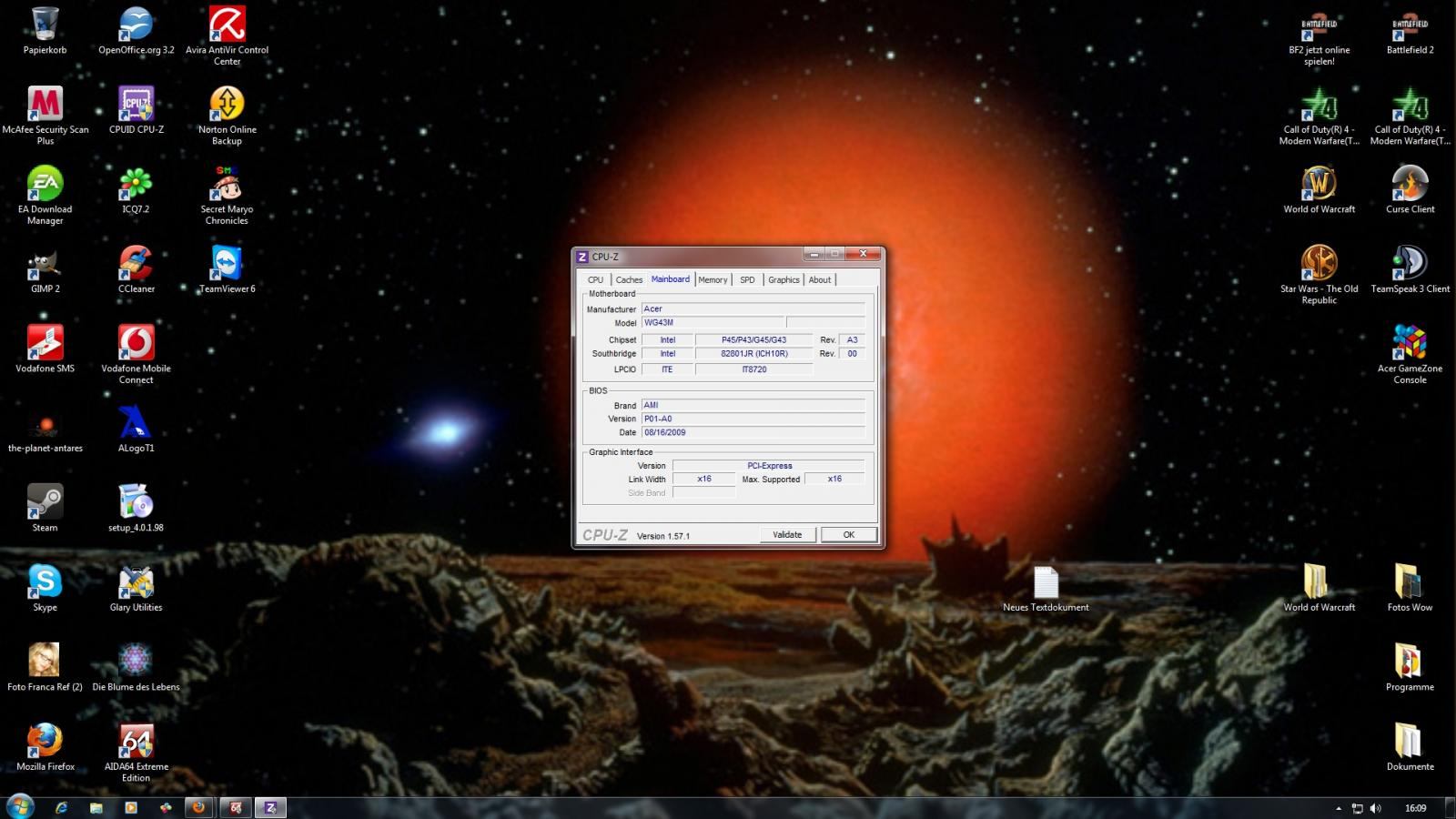Open the network status tray icon
The image size is (1456, 819).
(x=1358, y=808)
